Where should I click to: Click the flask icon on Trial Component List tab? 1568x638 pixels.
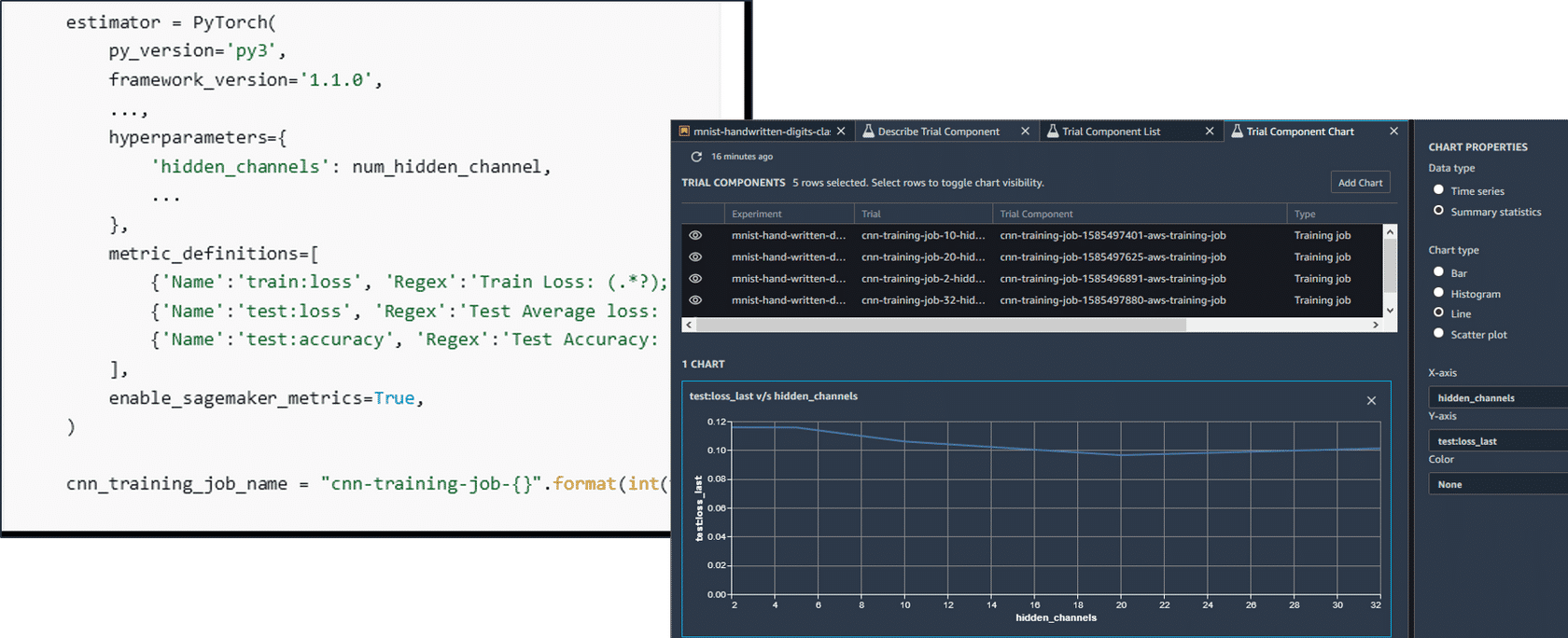(x=1053, y=132)
